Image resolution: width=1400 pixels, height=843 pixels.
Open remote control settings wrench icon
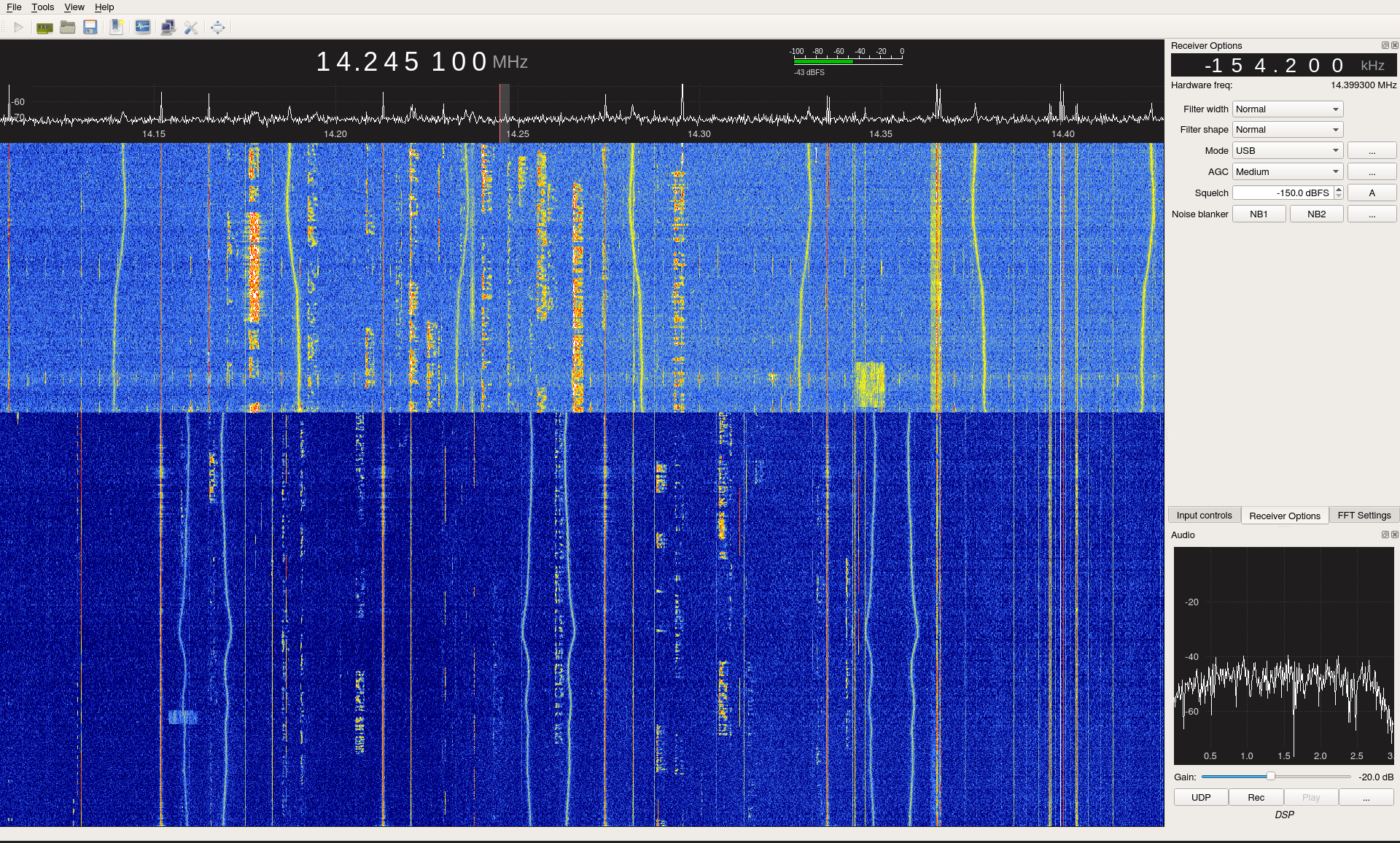pos(191,28)
